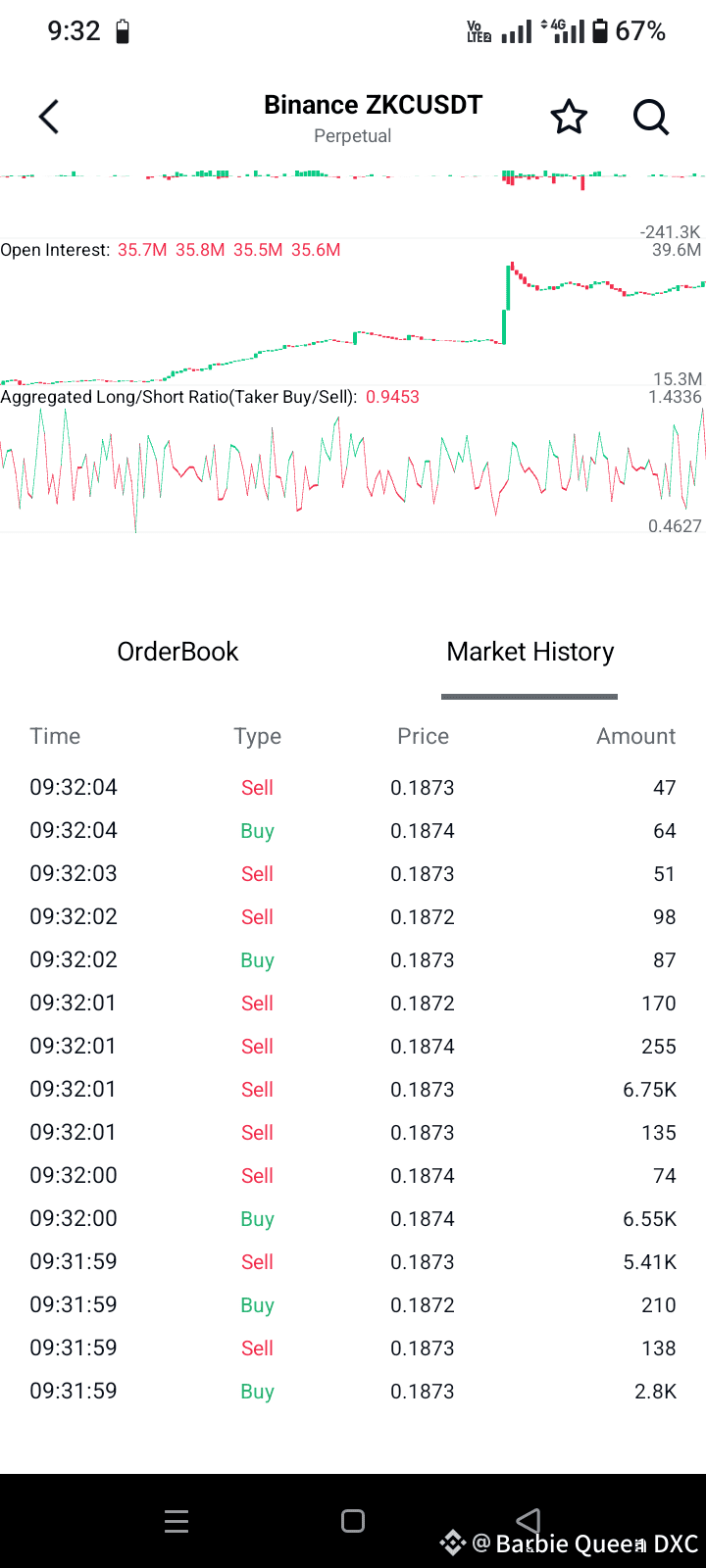Tap the Time column header
This screenshot has width=706, height=1568.
pos(55,736)
